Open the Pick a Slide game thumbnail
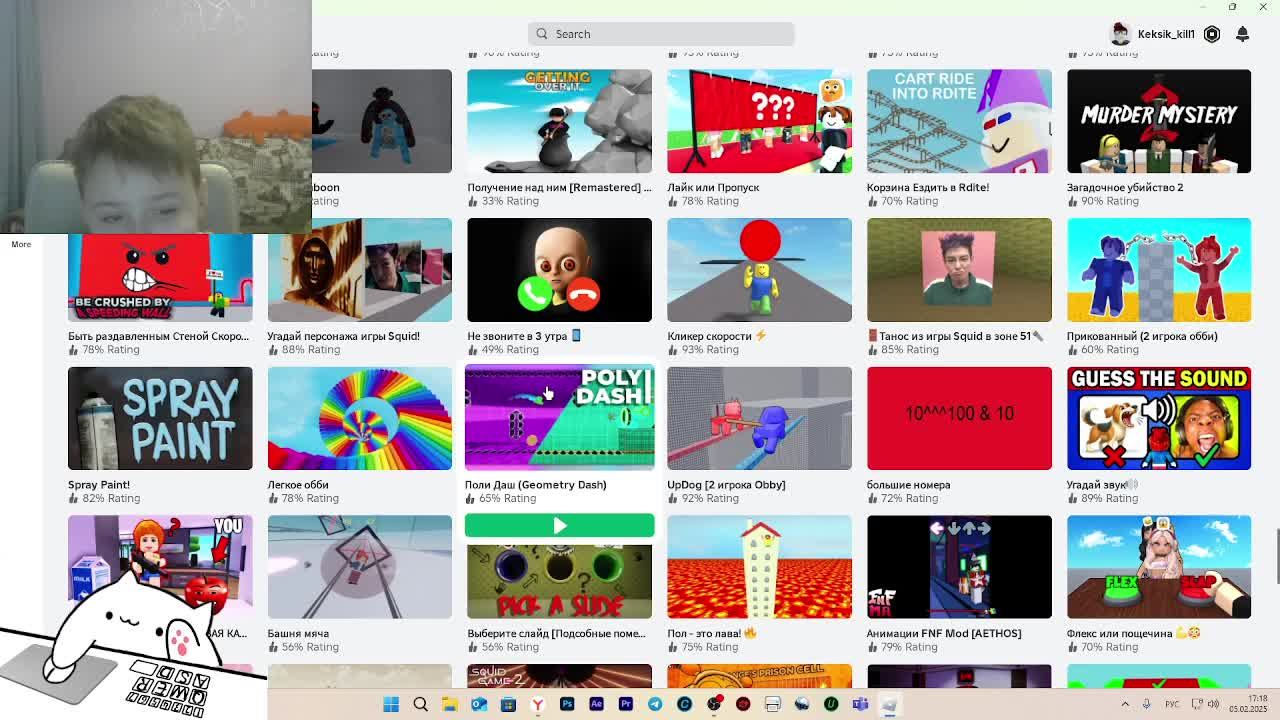The height and width of the screenshot is (720, 1280). 559,580
